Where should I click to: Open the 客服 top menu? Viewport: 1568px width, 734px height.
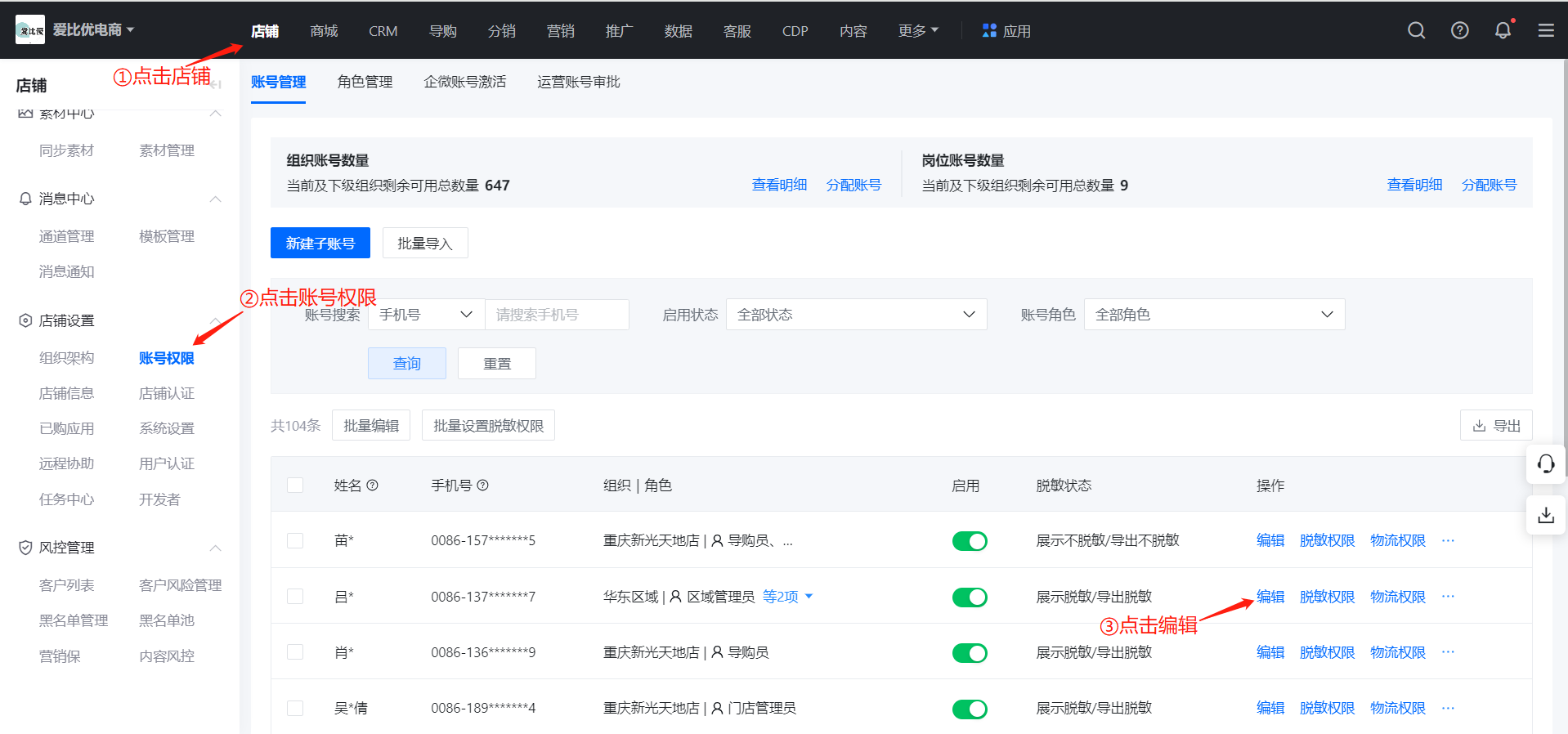point(737,31)
